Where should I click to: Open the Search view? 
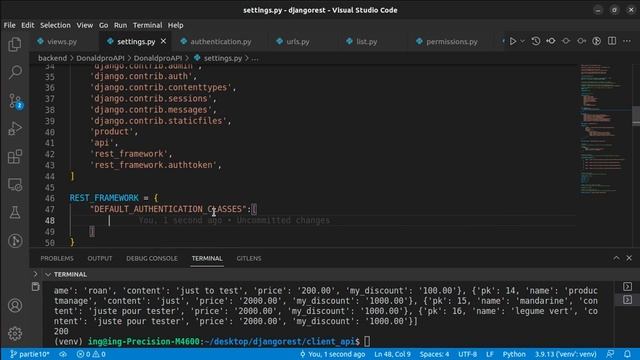(15, 72)
